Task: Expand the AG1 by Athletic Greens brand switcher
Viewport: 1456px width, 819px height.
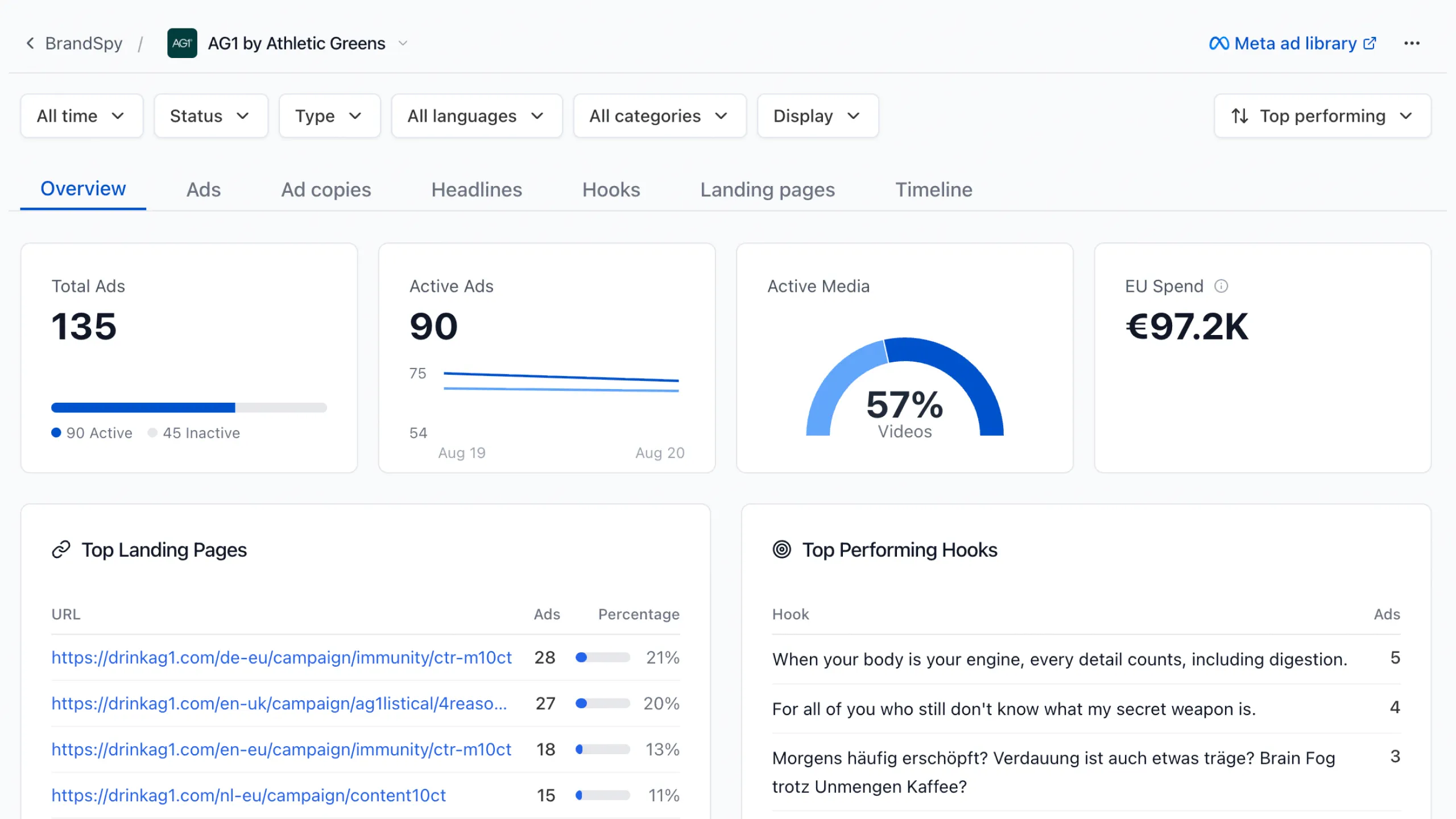Action: coord(403,43)
